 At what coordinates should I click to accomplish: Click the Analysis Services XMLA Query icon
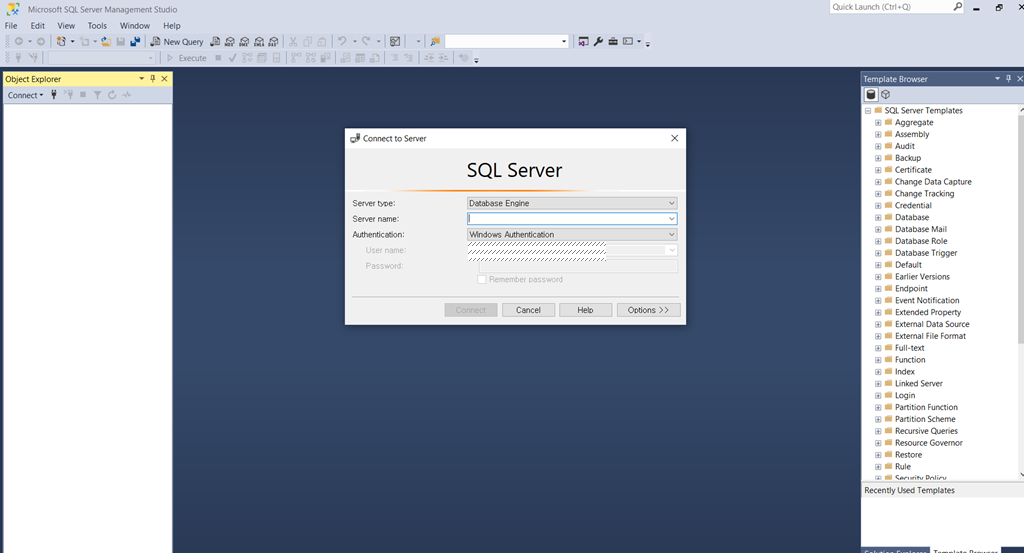259,41
